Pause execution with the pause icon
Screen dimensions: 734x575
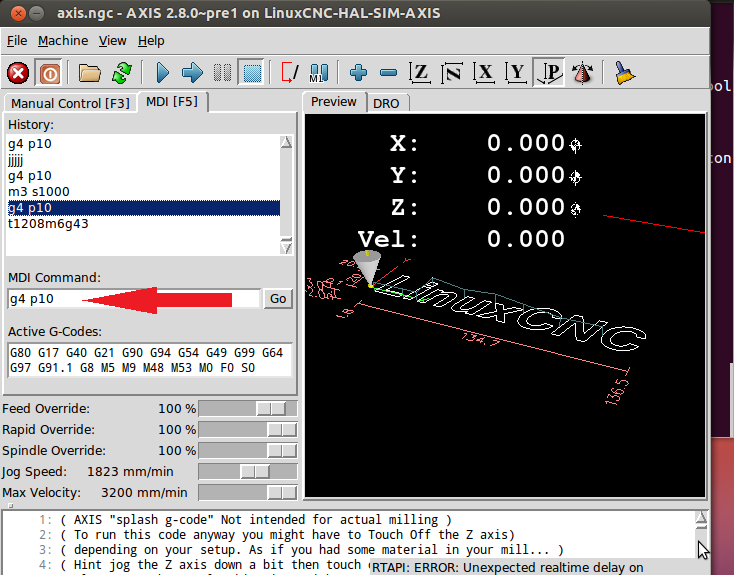coord(222,73)
